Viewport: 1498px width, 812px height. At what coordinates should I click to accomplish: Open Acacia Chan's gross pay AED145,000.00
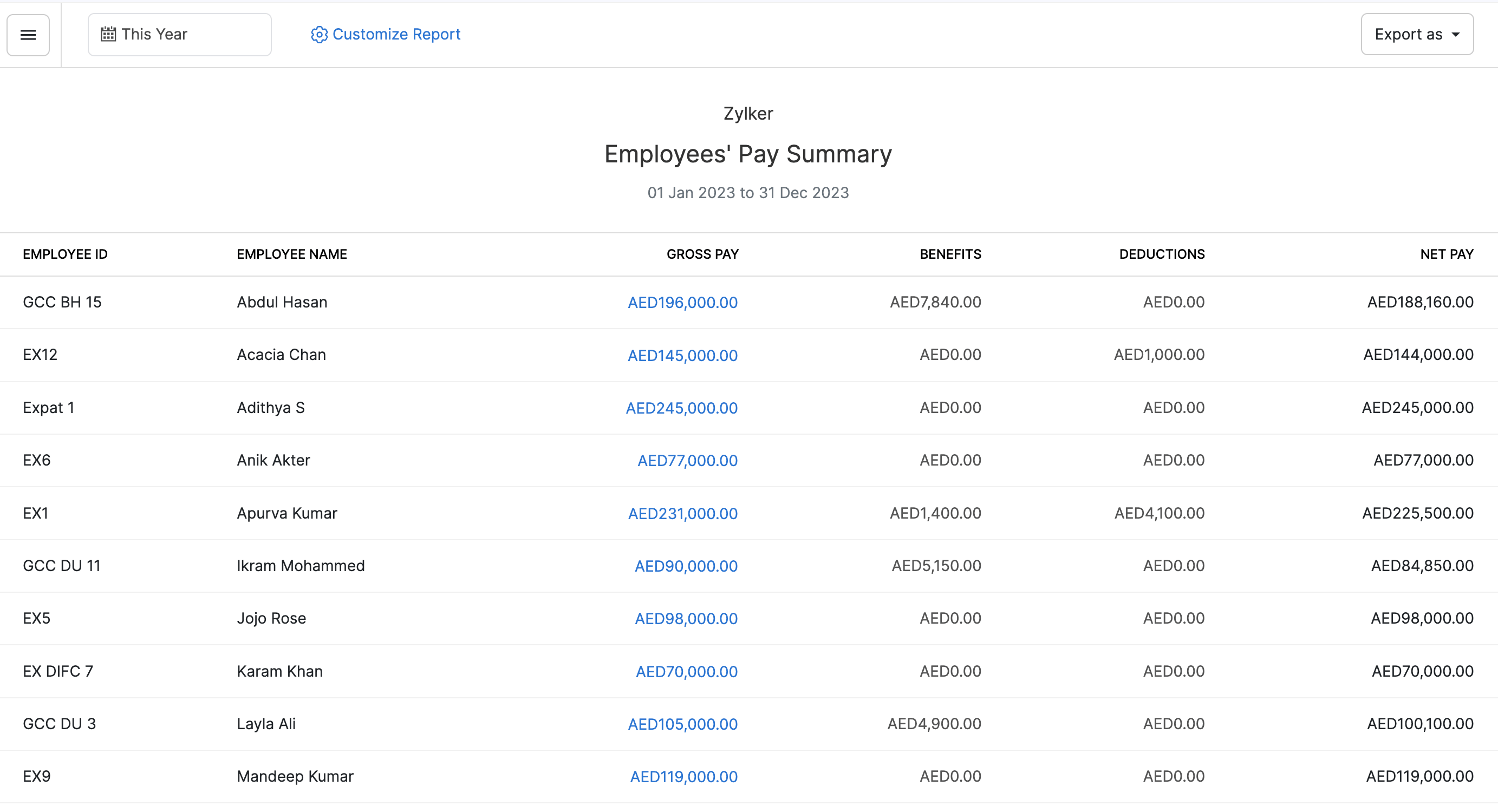(x=682, y=355)
